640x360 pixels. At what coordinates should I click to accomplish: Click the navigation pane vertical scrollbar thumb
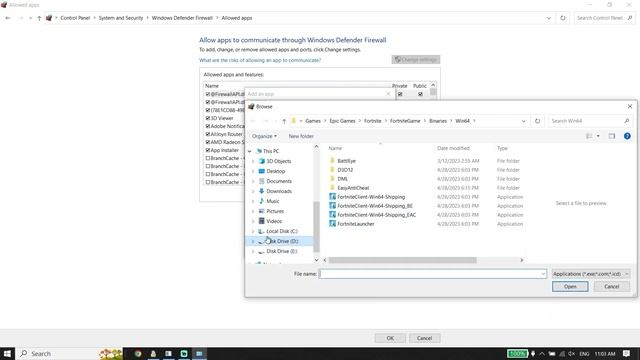pos(316,227)
